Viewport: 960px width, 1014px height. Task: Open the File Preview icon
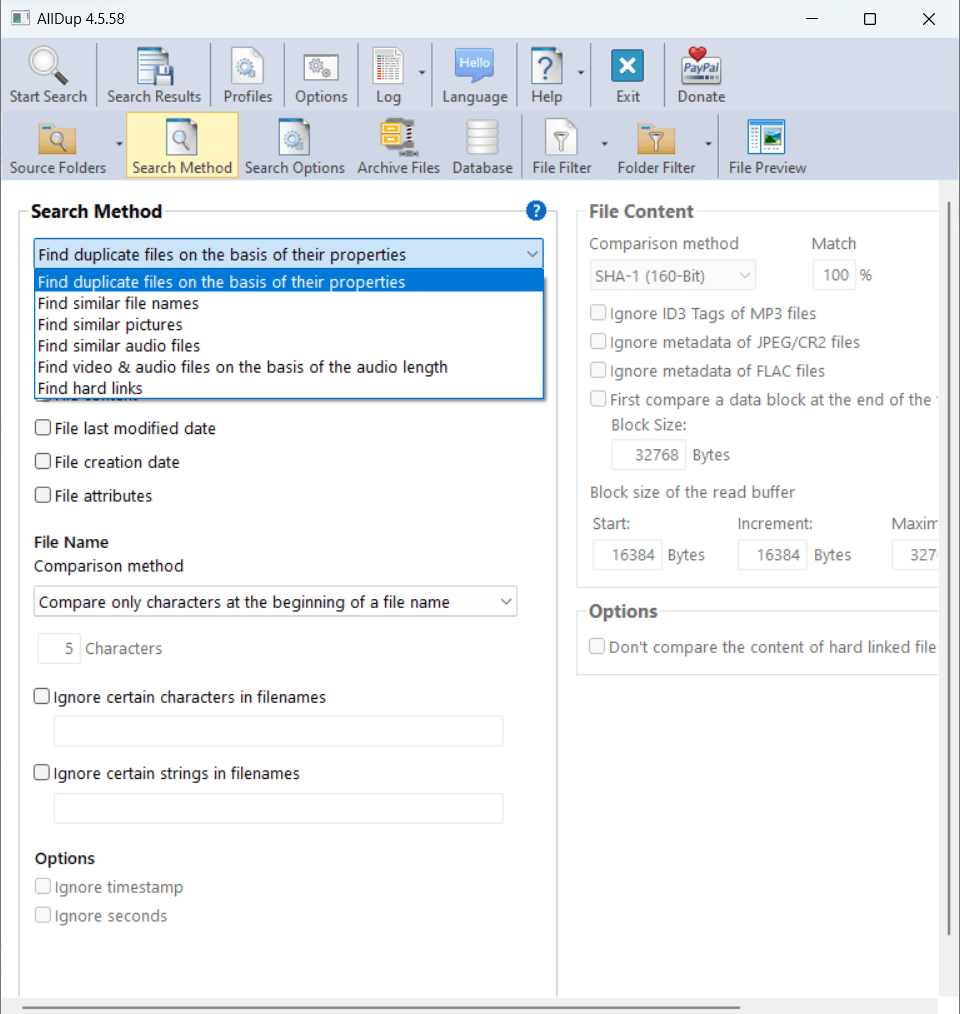[x=767, y=136]
